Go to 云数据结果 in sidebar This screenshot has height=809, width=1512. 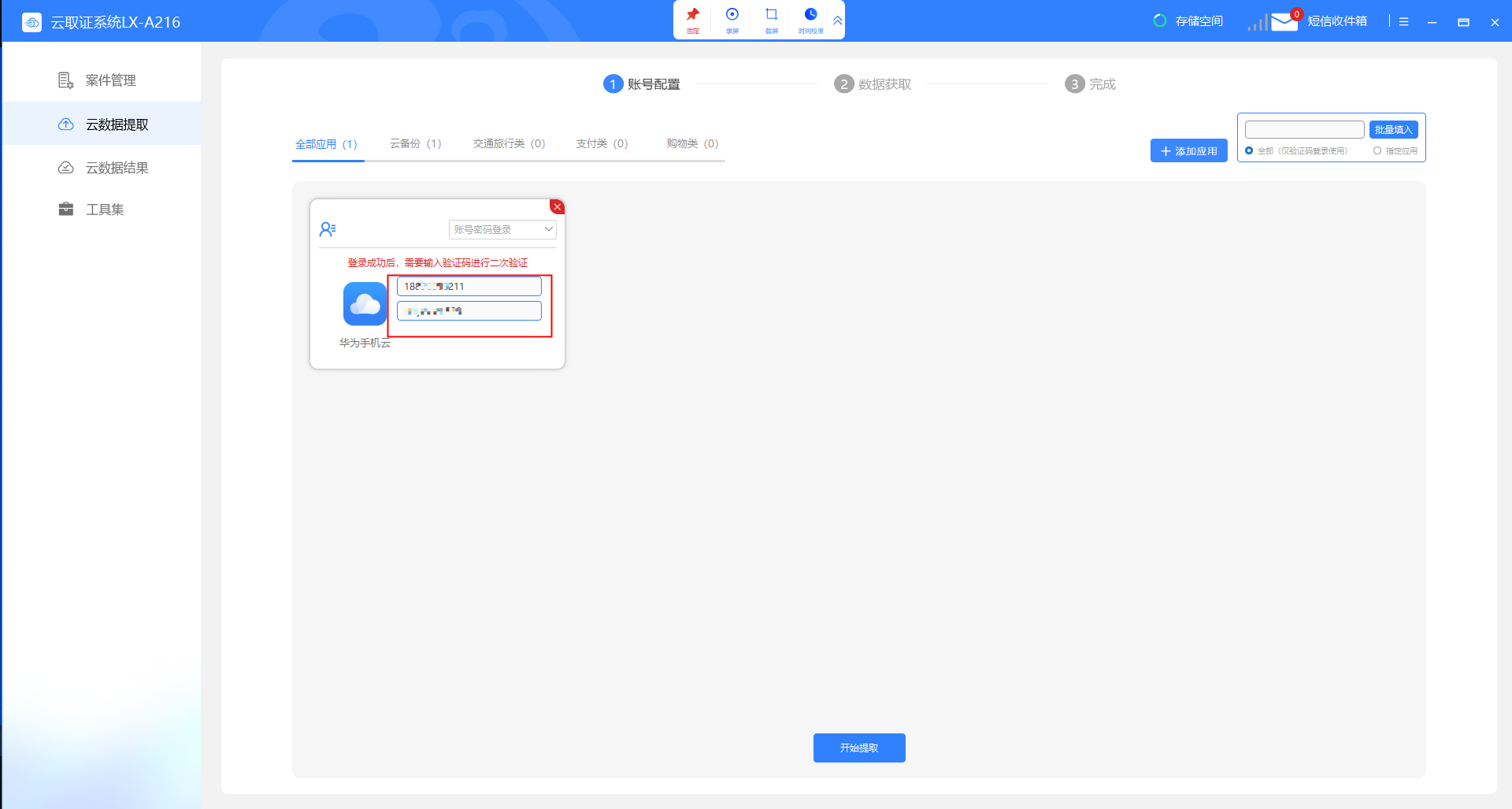tap(101, 167)
